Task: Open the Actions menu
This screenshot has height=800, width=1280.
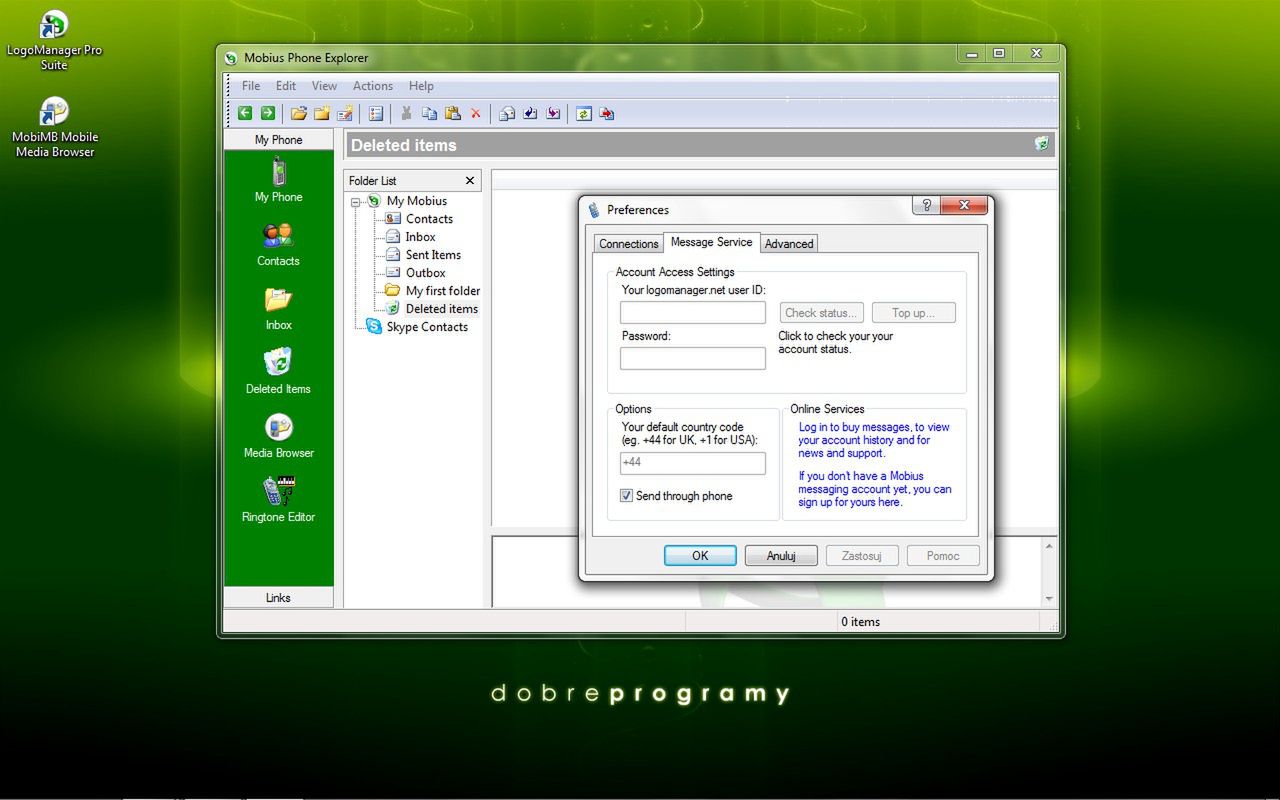Action: click(373, 86)
